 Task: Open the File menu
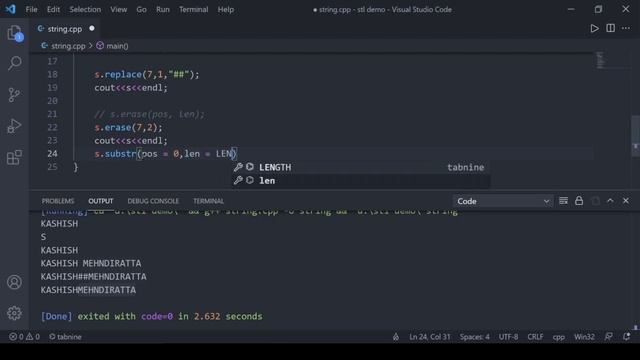tap(31, 9)
